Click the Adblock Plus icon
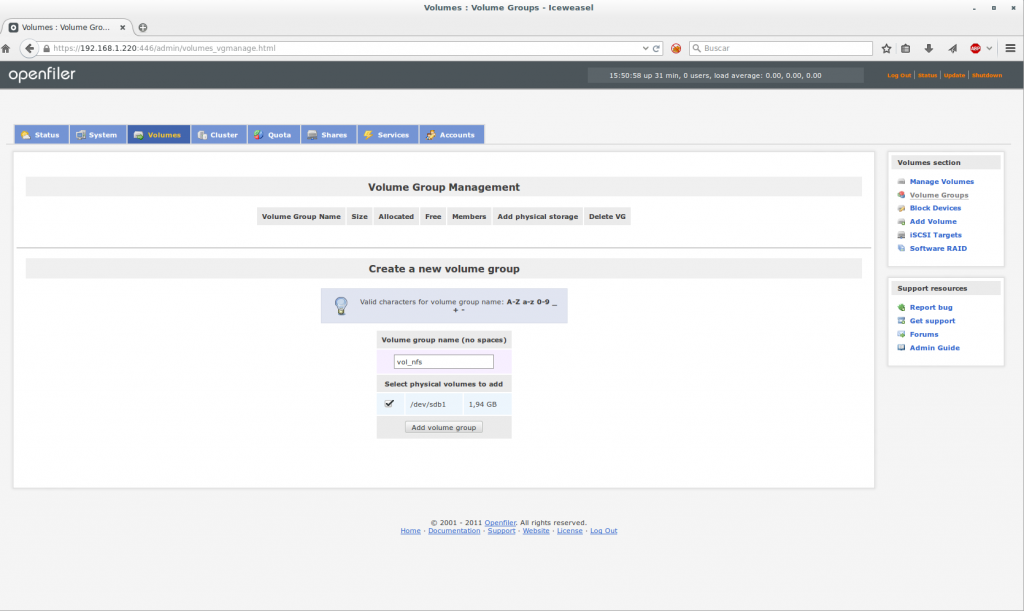This screenshot has height=611, width=1024. click(976, 48)
